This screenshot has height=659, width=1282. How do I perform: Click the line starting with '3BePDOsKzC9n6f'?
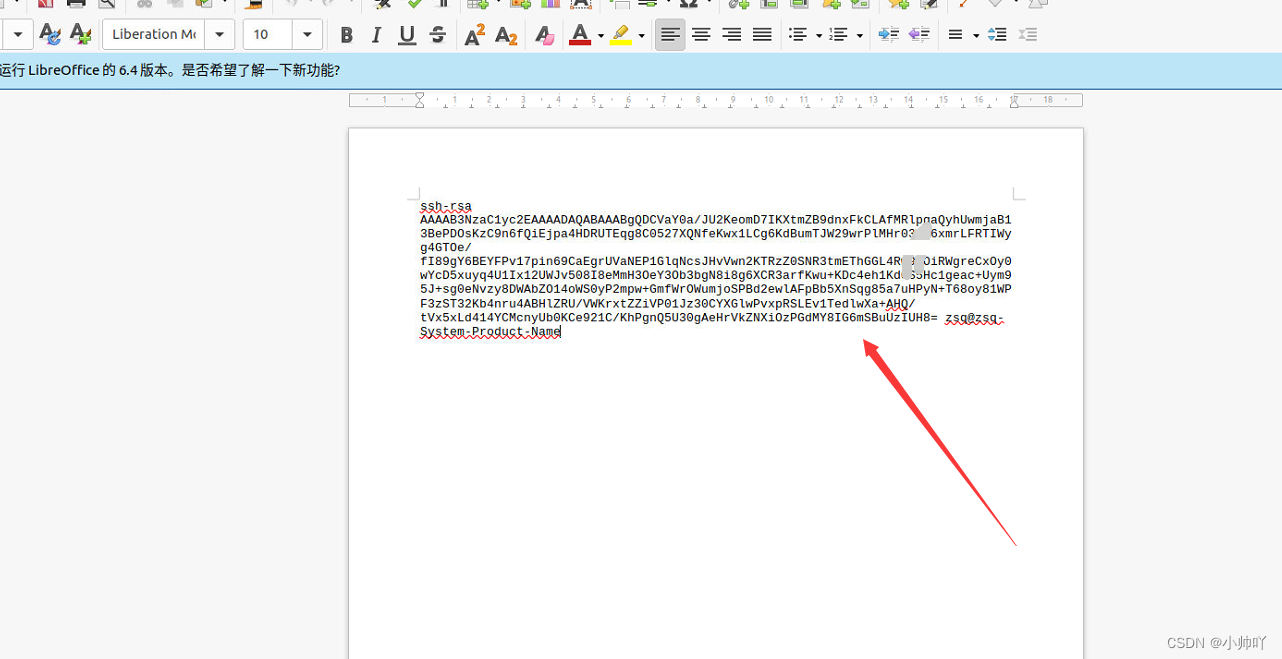[716, 234]
